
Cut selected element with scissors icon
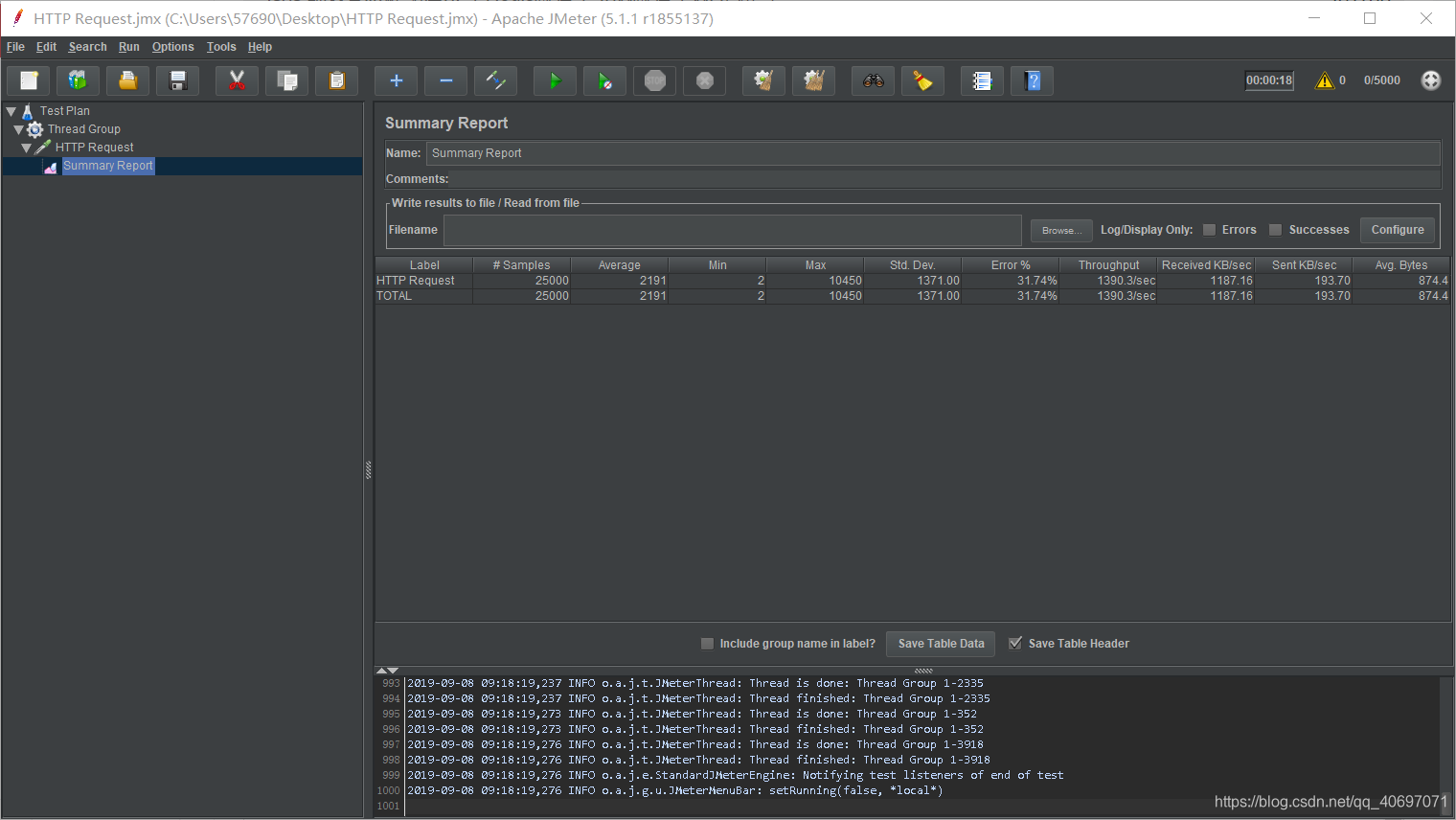pos(238,80)
